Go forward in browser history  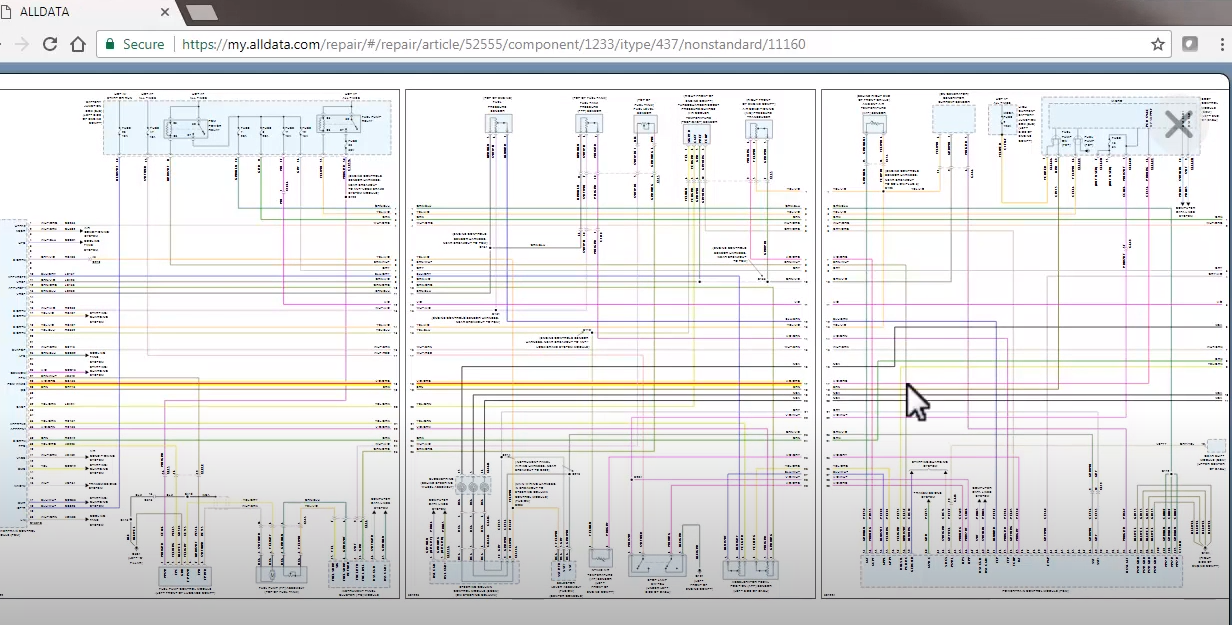click(x=22, y=45)
